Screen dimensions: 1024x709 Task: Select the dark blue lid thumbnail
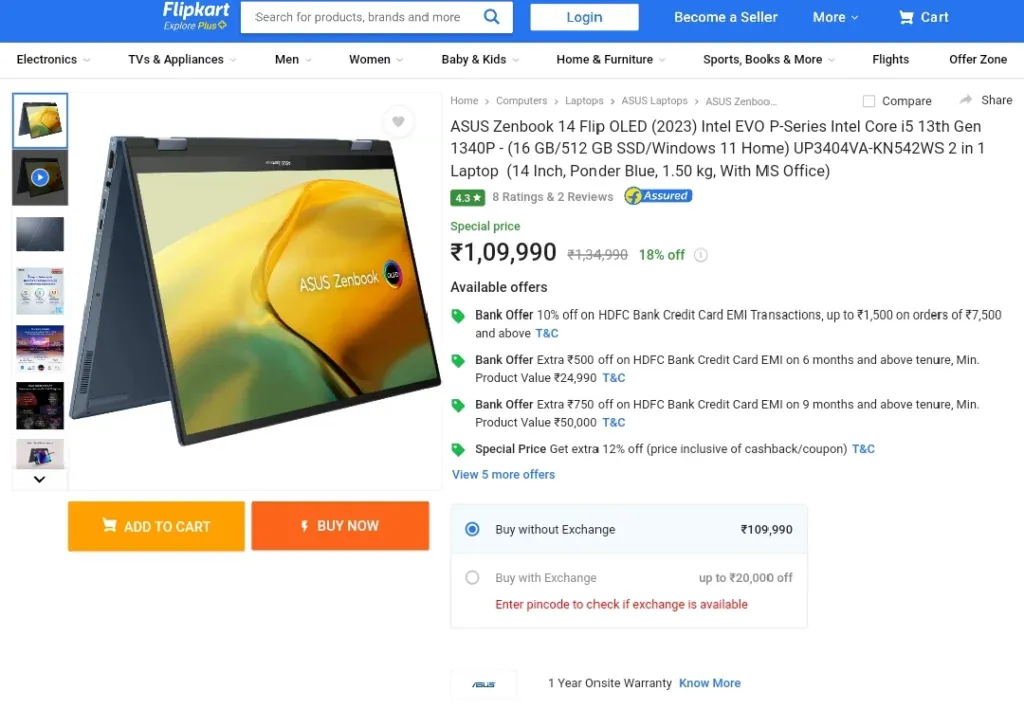pos(40,234)
